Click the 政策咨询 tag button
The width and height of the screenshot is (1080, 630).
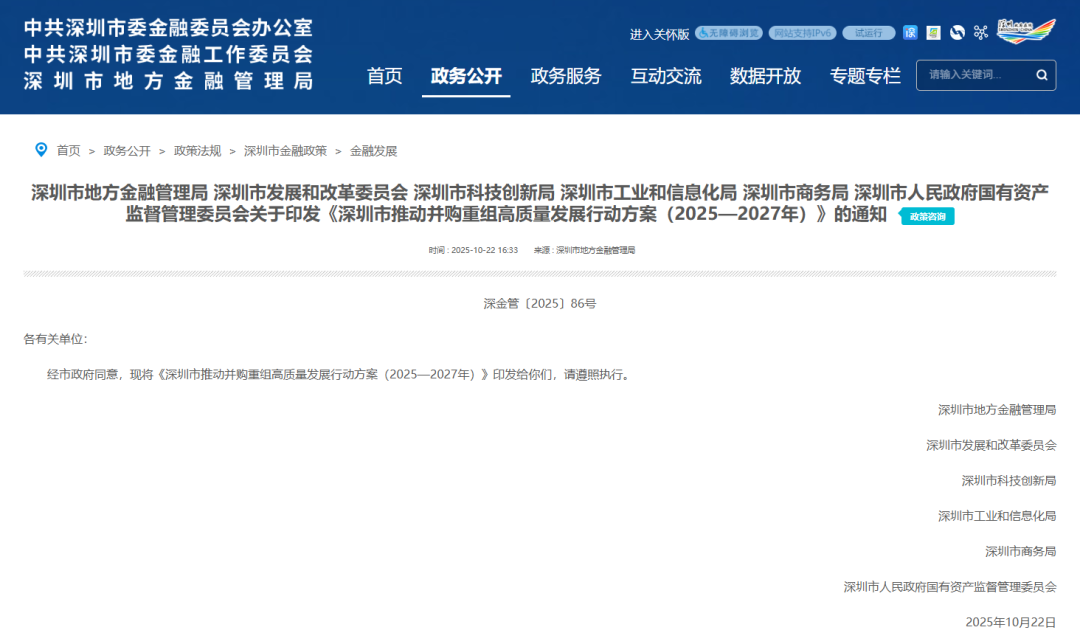(x=927, y=216)
